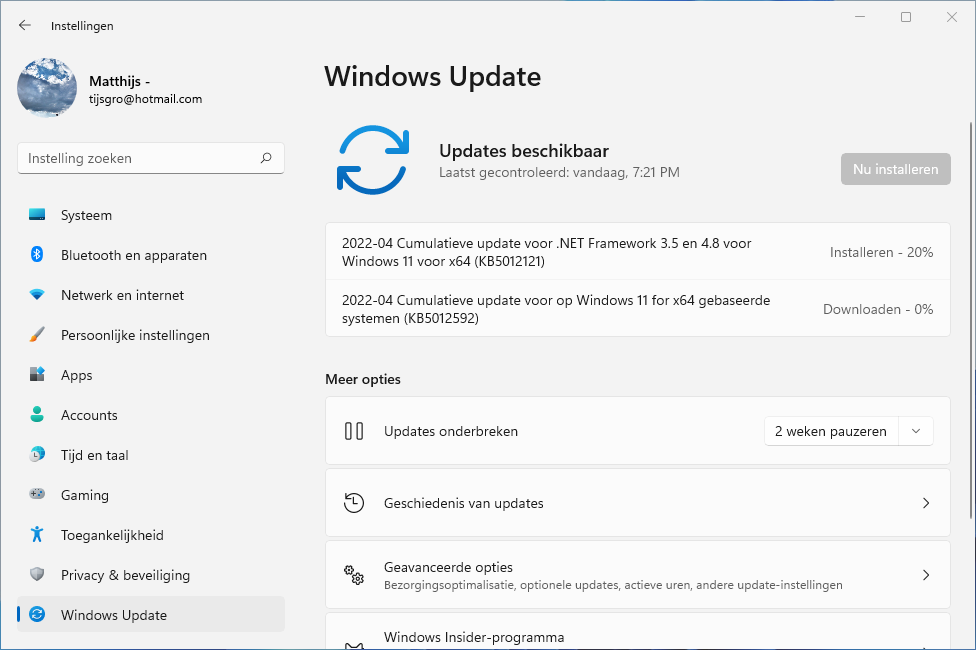Expand Geschiedenis van updates chevron

[926, 503]
